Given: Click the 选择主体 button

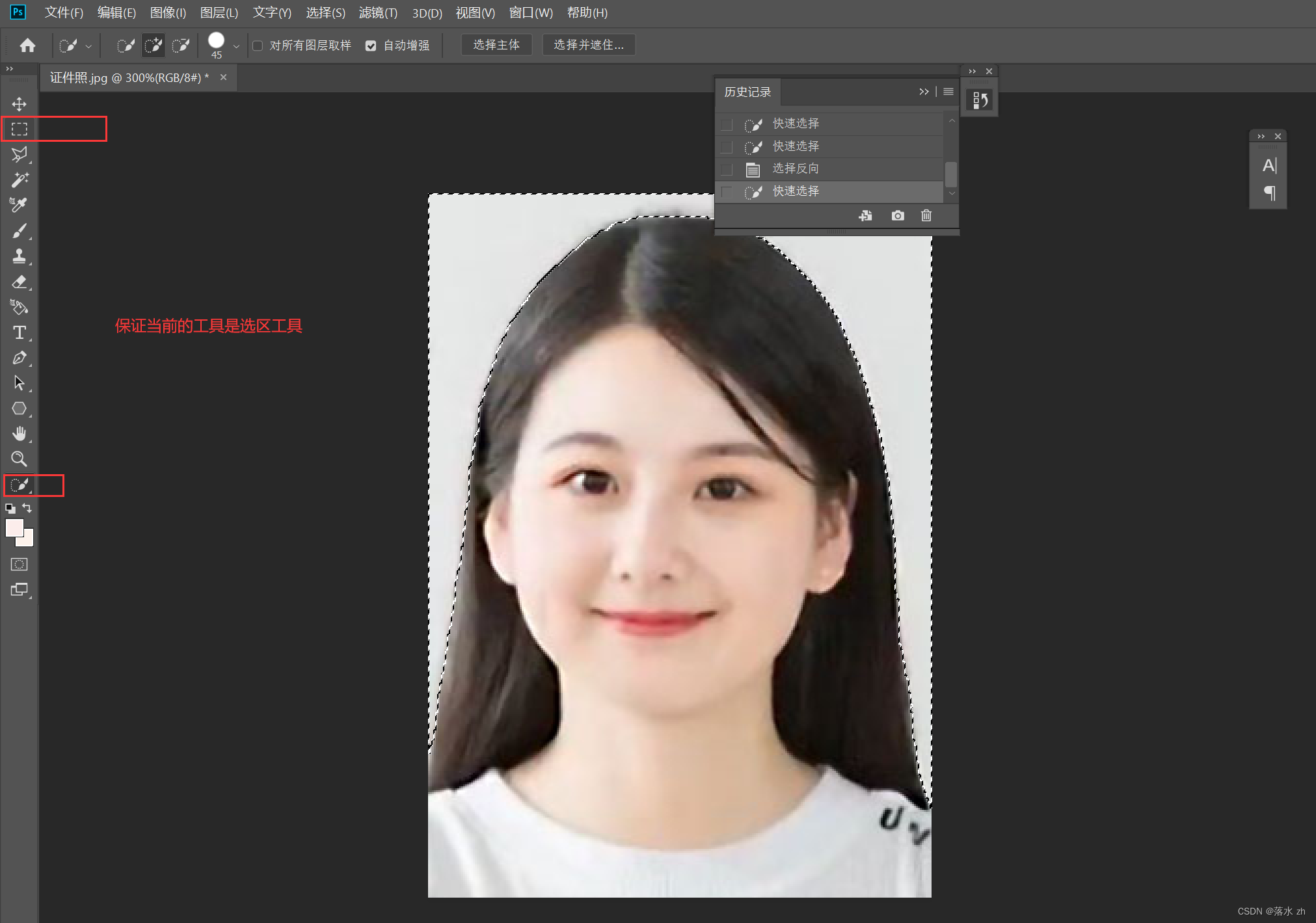Looking at the screenshot, I should click(x=496, y=45).
